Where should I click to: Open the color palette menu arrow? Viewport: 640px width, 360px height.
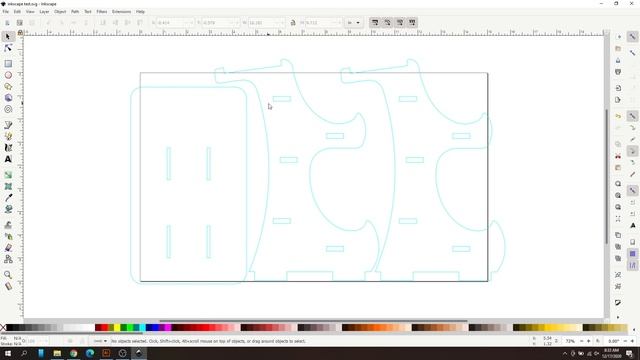(x=634, y=329)
